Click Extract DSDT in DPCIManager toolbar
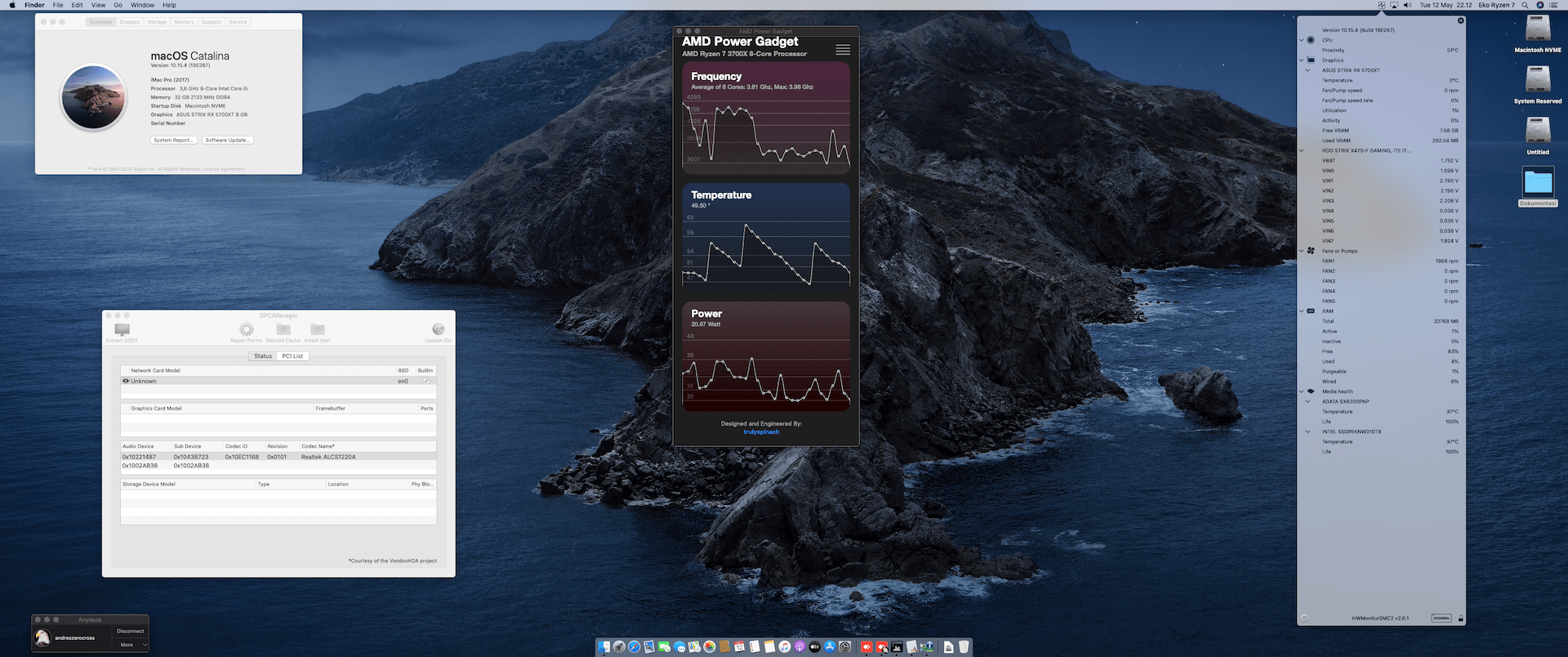Screen dimensions: 1568x657 click(x=122, y=332)
